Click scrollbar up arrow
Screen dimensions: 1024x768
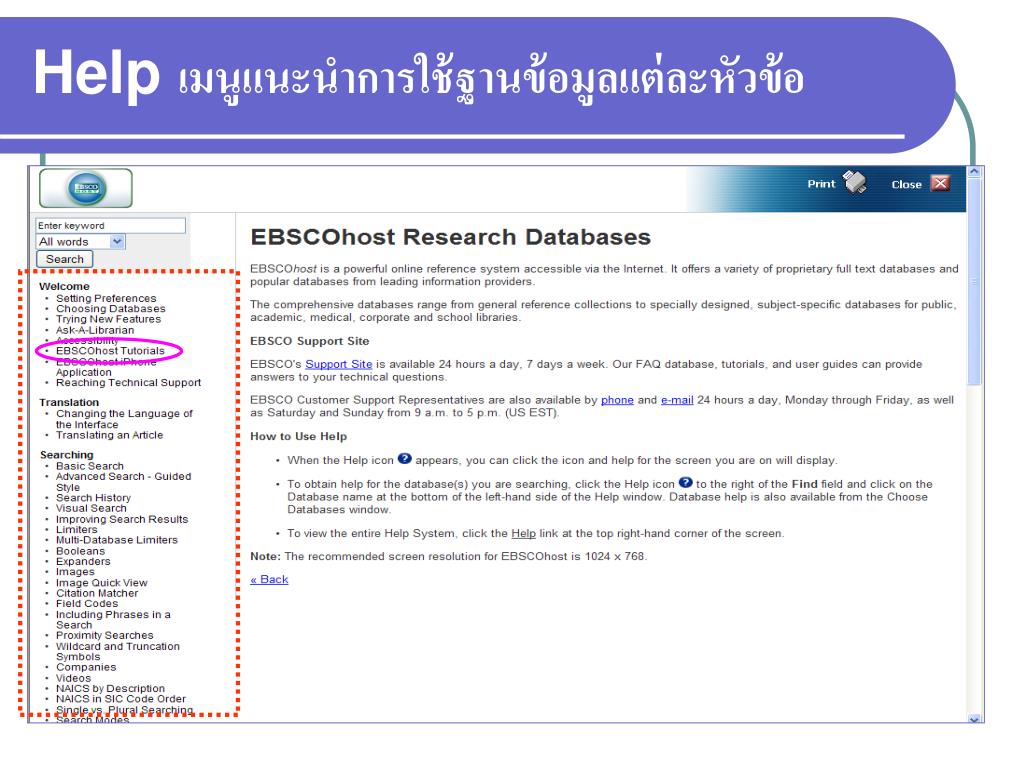974,172
